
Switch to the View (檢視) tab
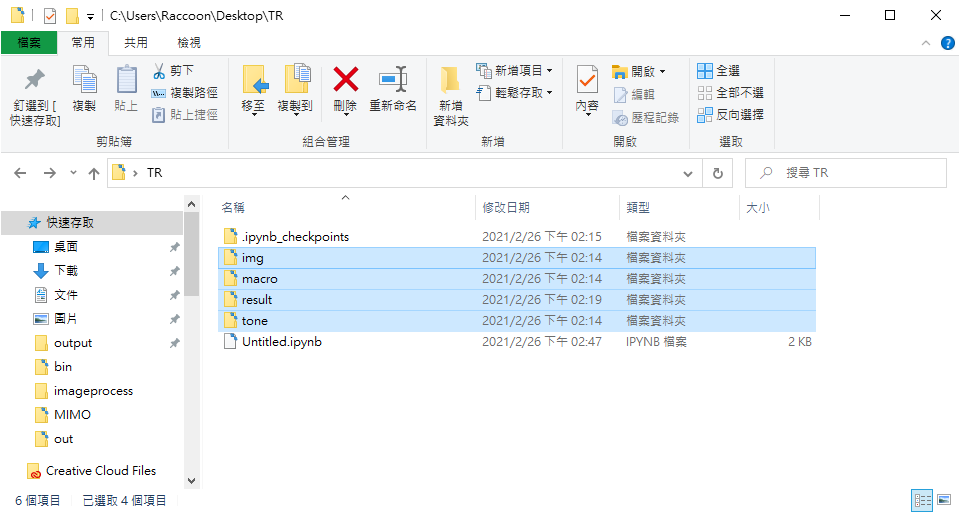(189, 43)
